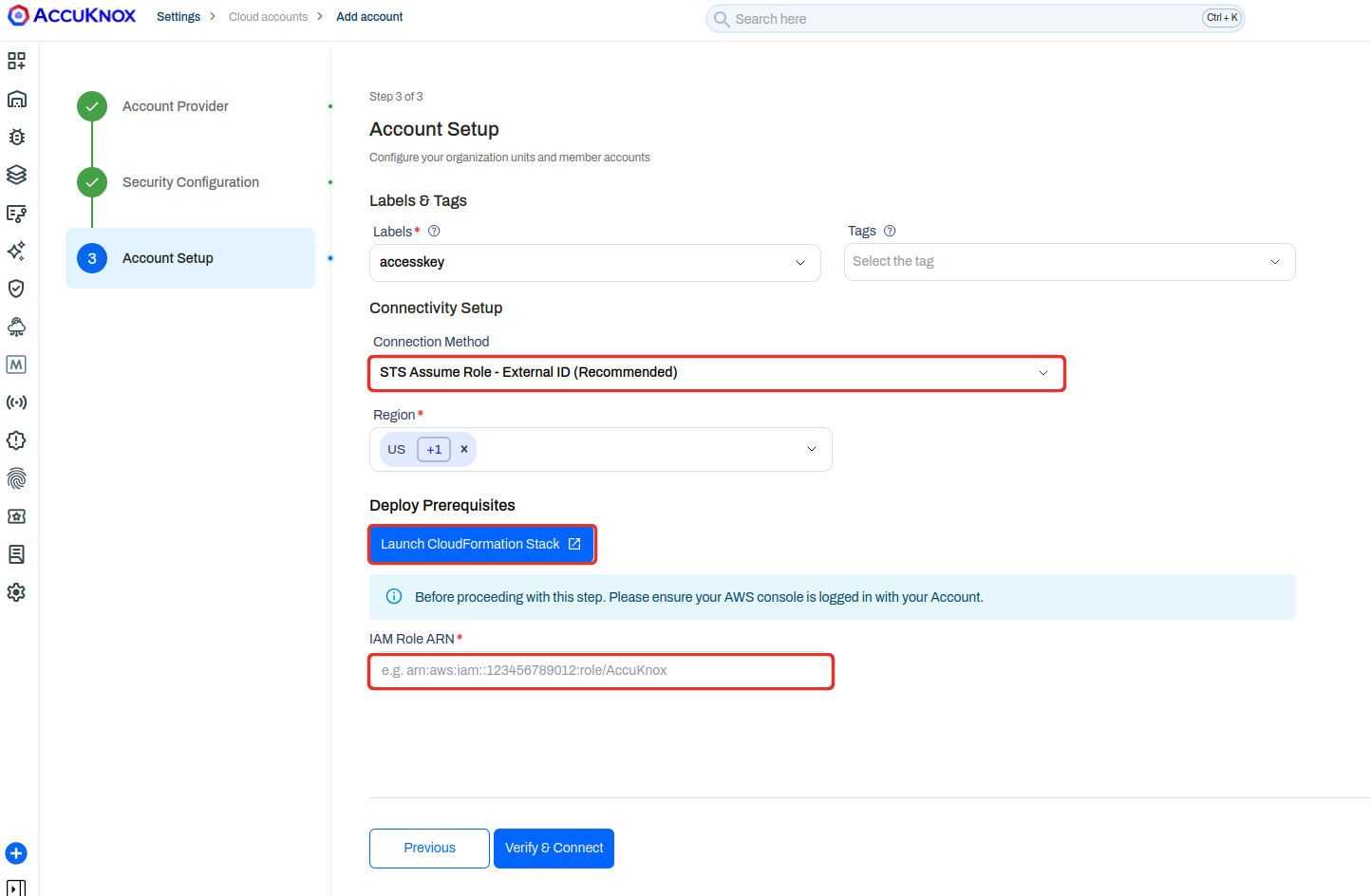Click the Ctrl+K shortcut badge
The width and height of the screenshot is (1371, 896).
tap(1222, 18)
